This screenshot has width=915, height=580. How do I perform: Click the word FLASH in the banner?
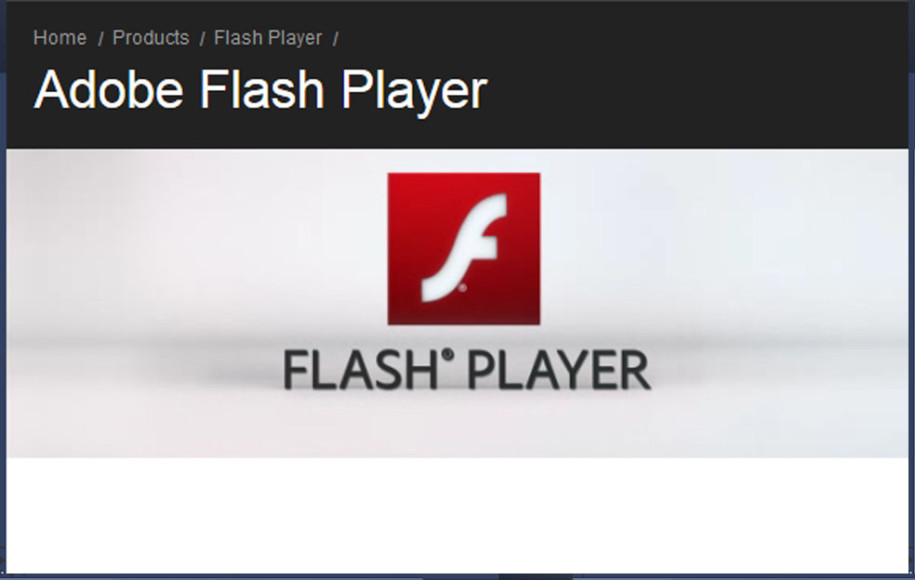[x=360, y=370]
